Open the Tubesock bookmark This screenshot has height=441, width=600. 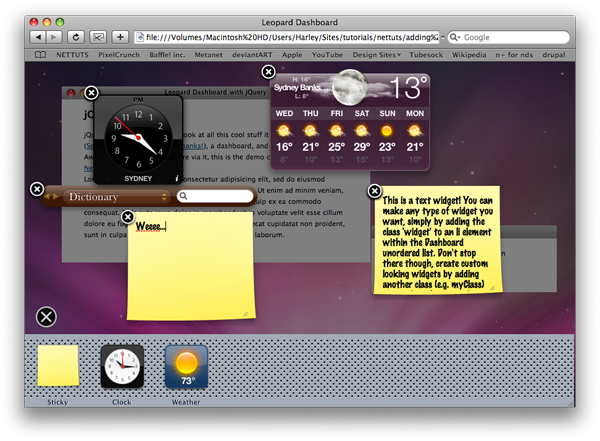pyautogui.click(x=426, y=55)
